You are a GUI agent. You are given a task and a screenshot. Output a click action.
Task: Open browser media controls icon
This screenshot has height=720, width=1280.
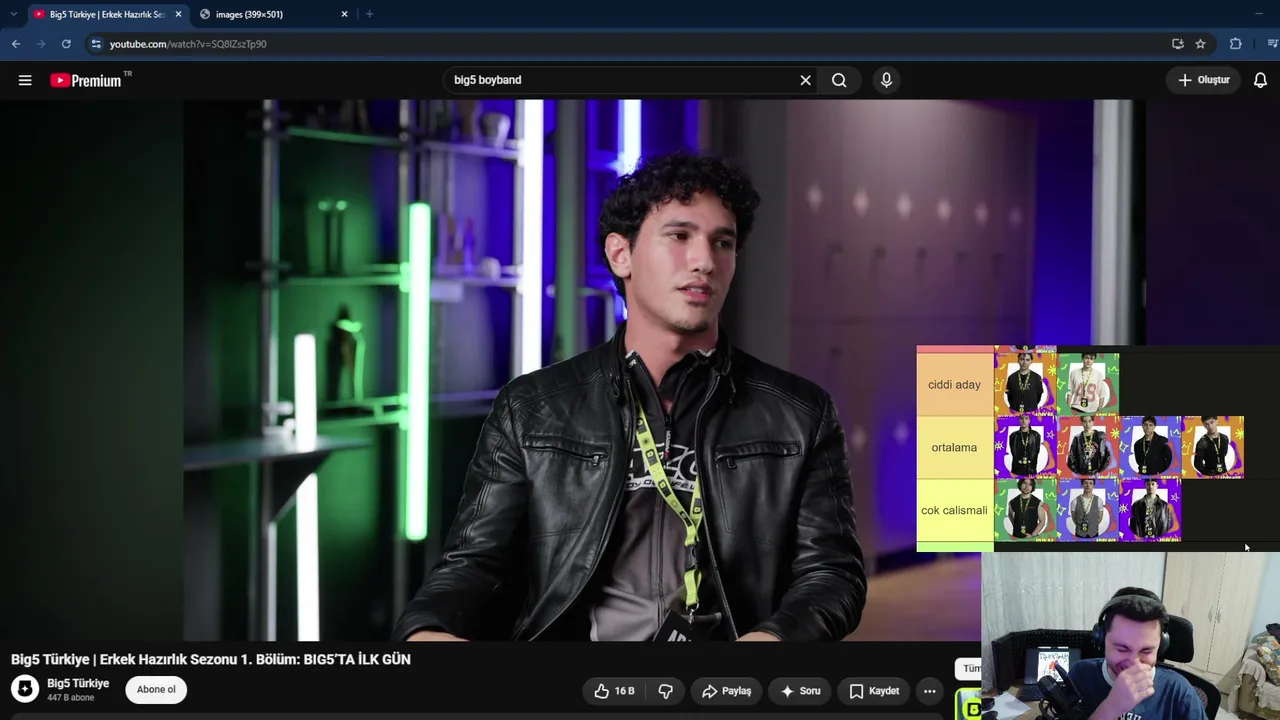pyautogui.click(x=1272, y=44)
